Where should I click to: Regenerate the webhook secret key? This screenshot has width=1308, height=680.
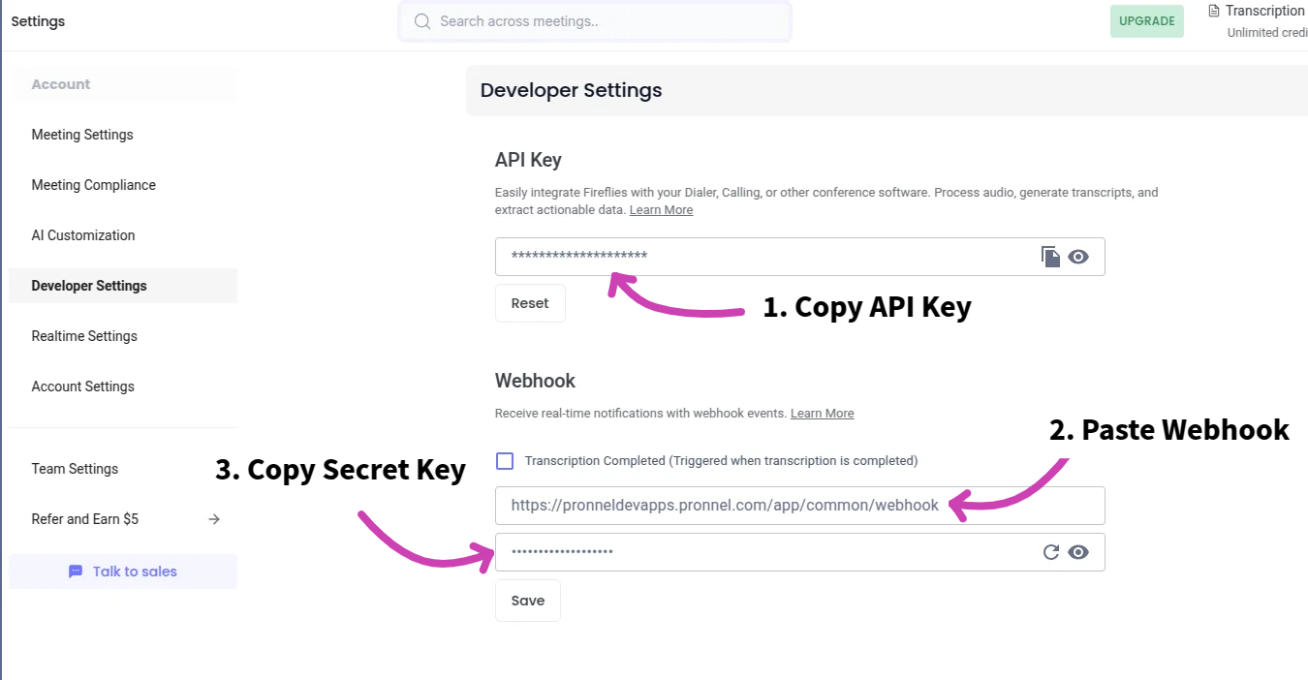[x=1050, y=551]
